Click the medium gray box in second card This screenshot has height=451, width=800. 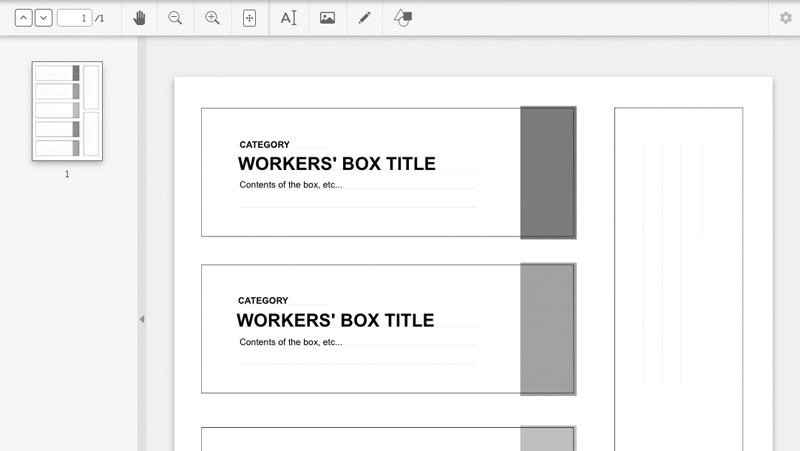[547, 328]
